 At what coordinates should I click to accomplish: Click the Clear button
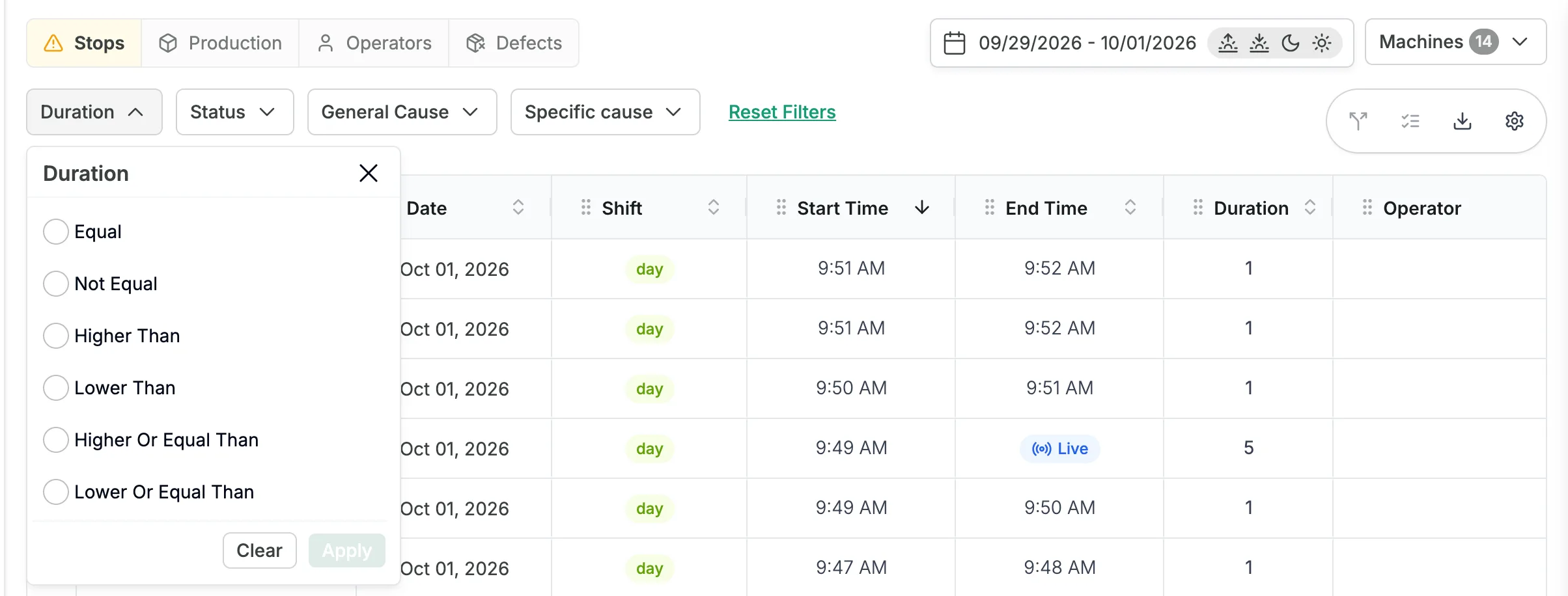[x=260, y=550]
